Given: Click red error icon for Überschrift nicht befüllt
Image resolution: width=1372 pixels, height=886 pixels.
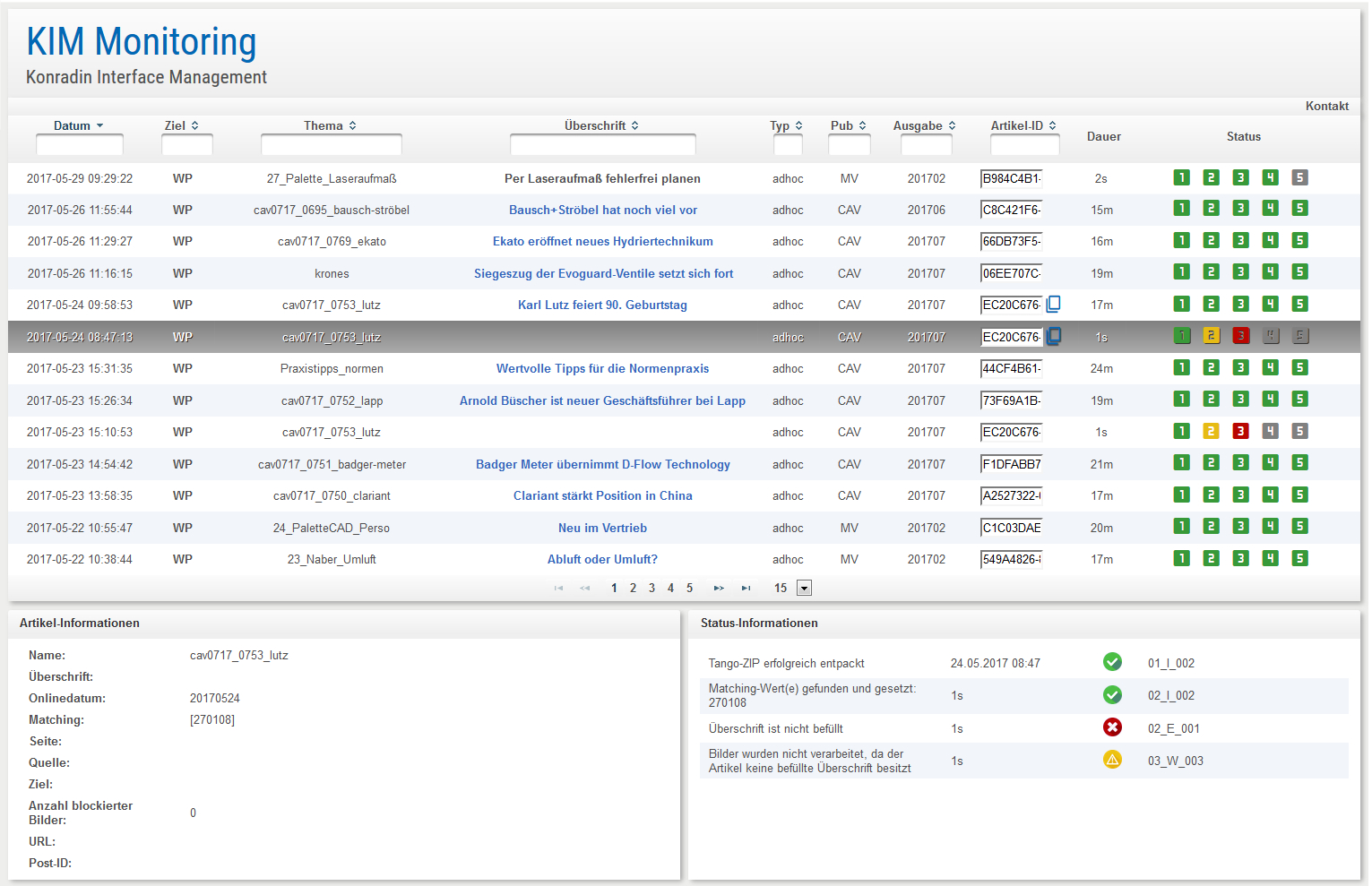Looking at the screenshot, I should point(1112,727).
